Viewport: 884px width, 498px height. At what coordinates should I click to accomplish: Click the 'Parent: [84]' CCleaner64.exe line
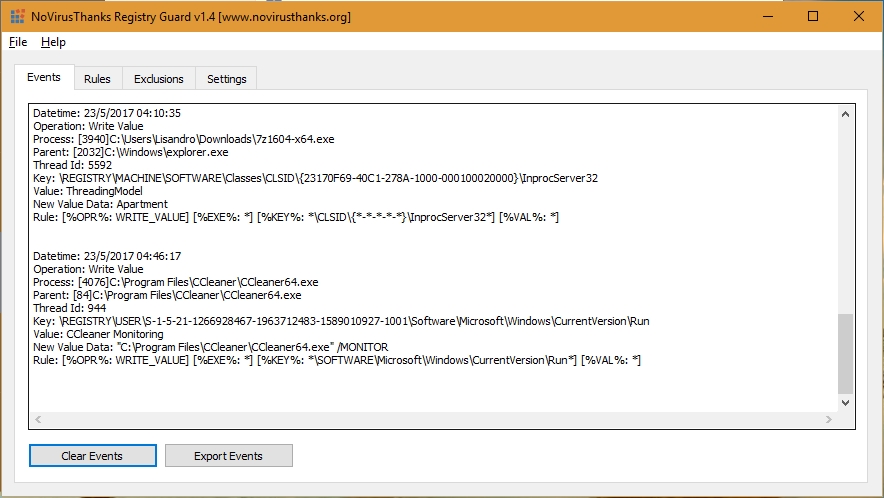point(167,295)
